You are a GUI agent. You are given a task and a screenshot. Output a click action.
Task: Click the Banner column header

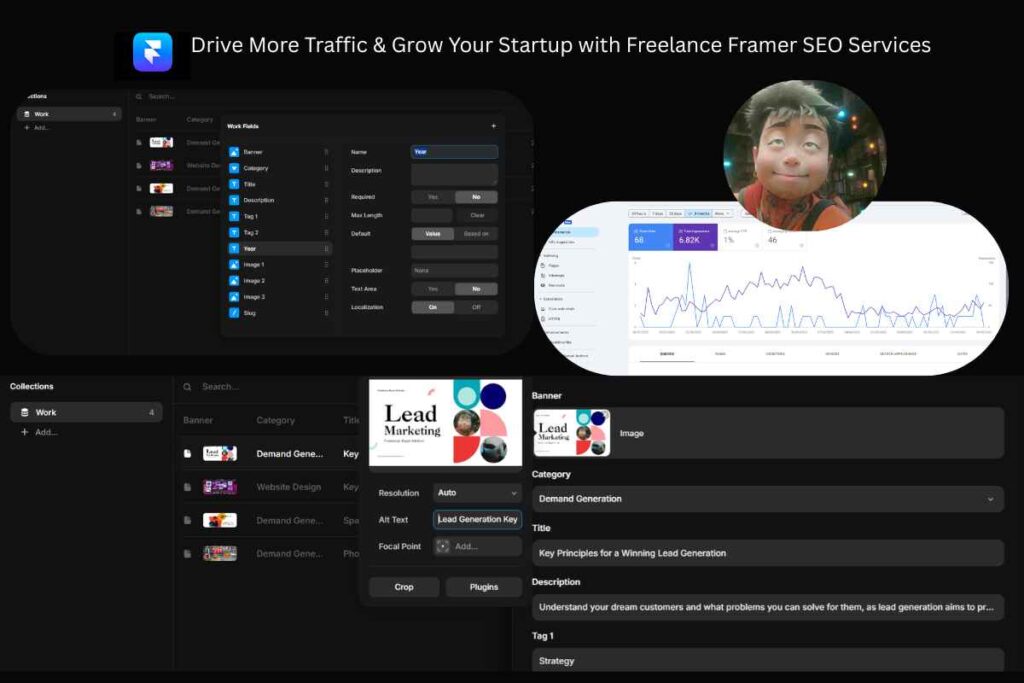[197, 421]
